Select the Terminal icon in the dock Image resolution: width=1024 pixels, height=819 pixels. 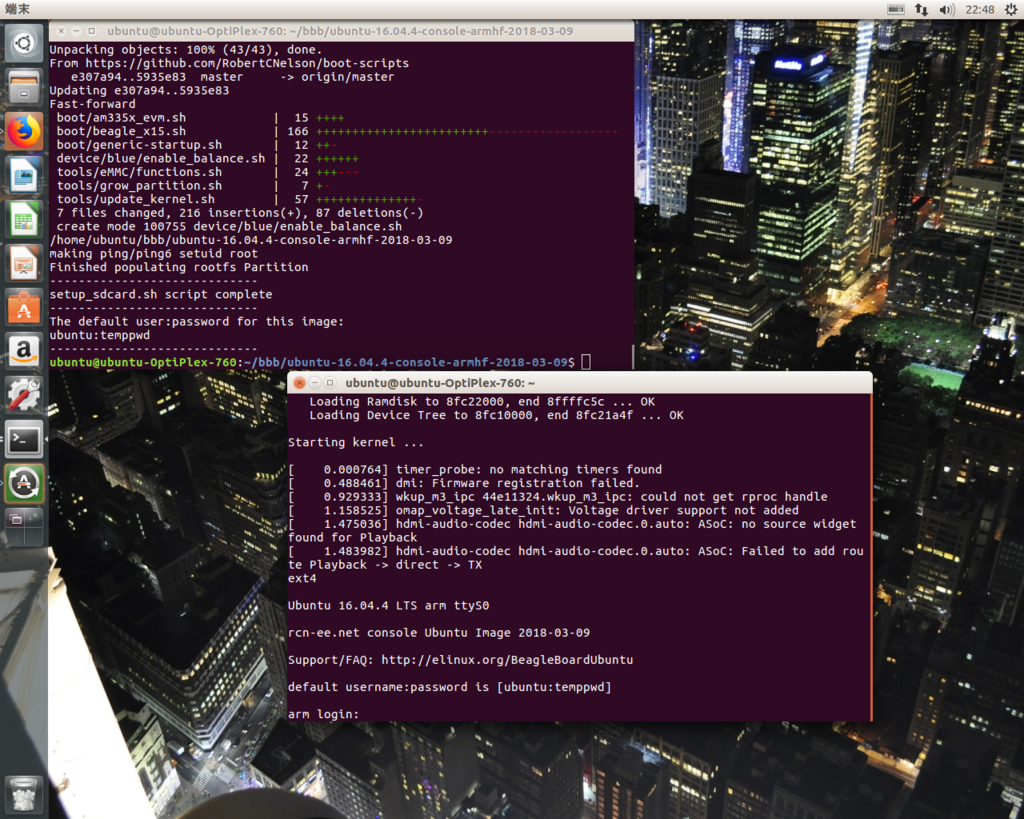(x=24, y=440)
